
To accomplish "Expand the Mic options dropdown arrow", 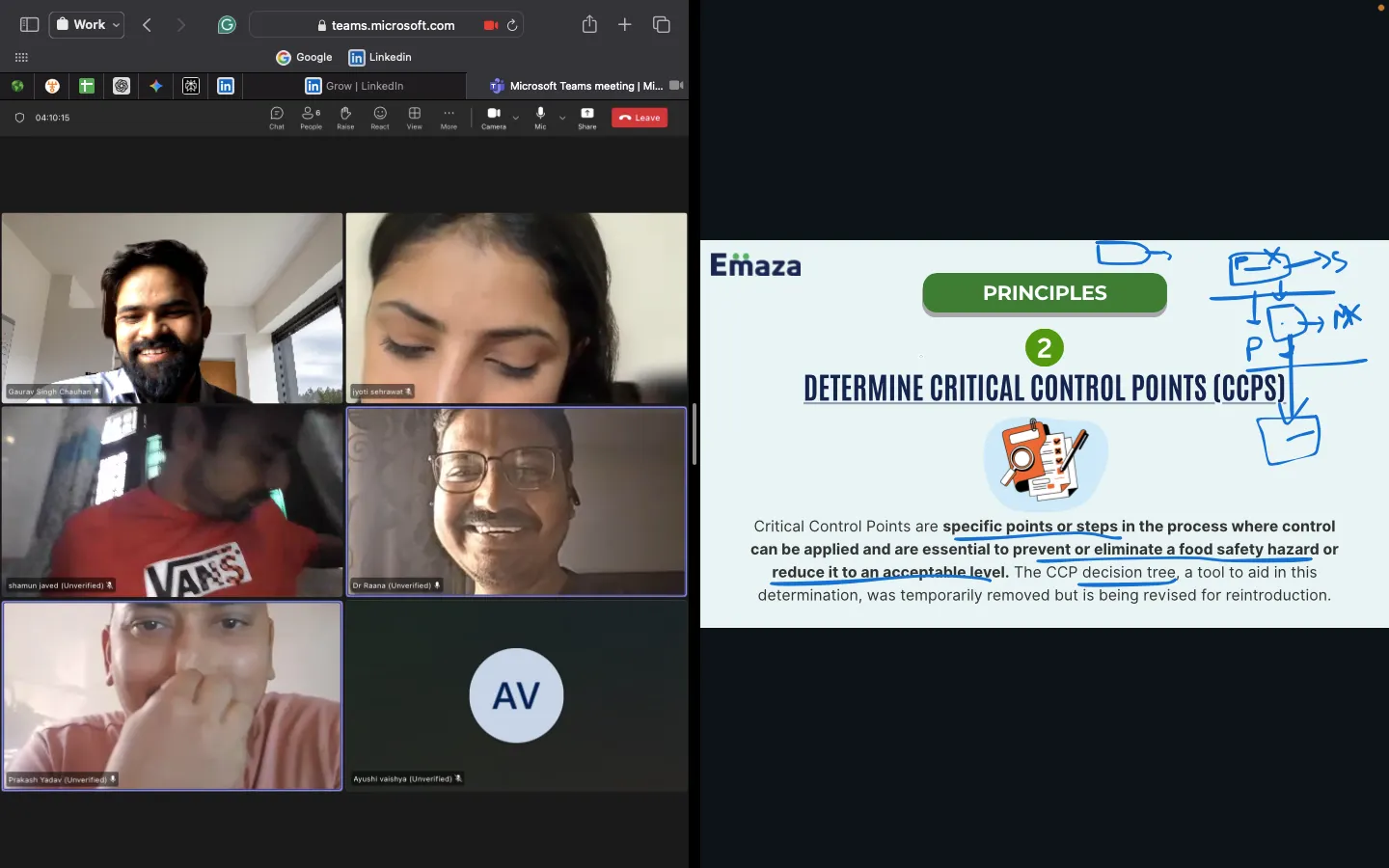I will [x=562, y=118].
